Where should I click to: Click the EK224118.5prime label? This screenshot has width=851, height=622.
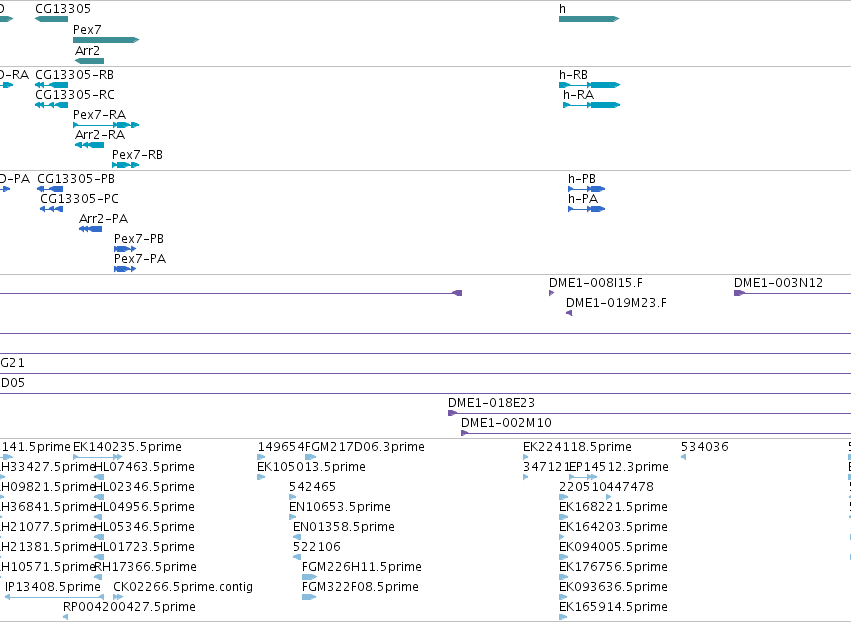coord(577,447)
